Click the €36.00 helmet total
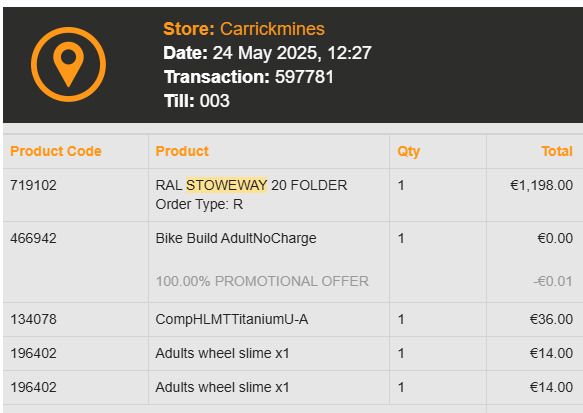The height and width of the screenshot is (413, 583). coord(551,319)
